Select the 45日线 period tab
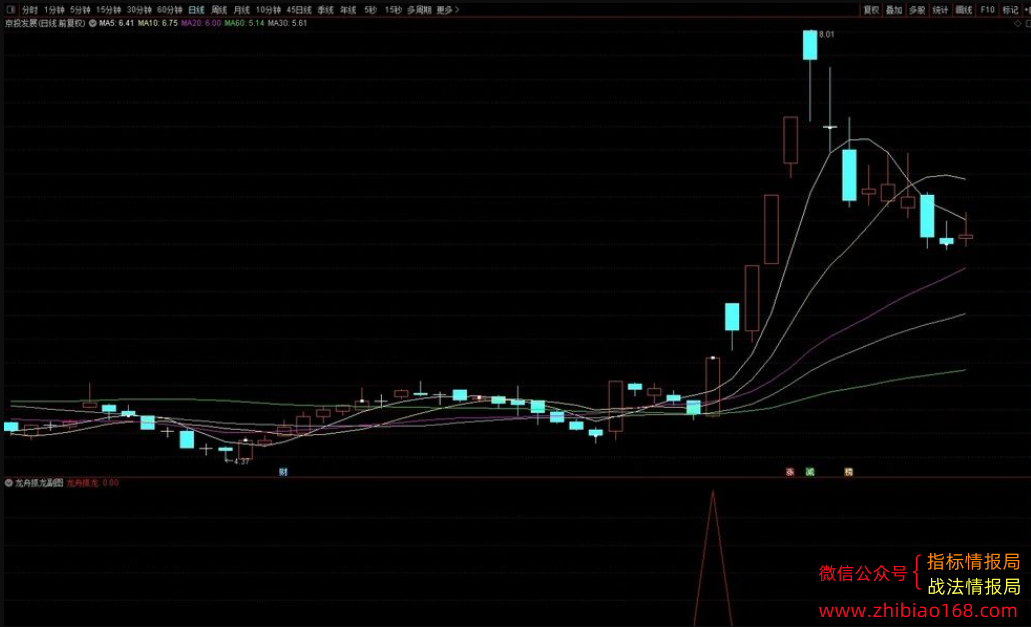The image size is (1031, 627). point(299,10)
